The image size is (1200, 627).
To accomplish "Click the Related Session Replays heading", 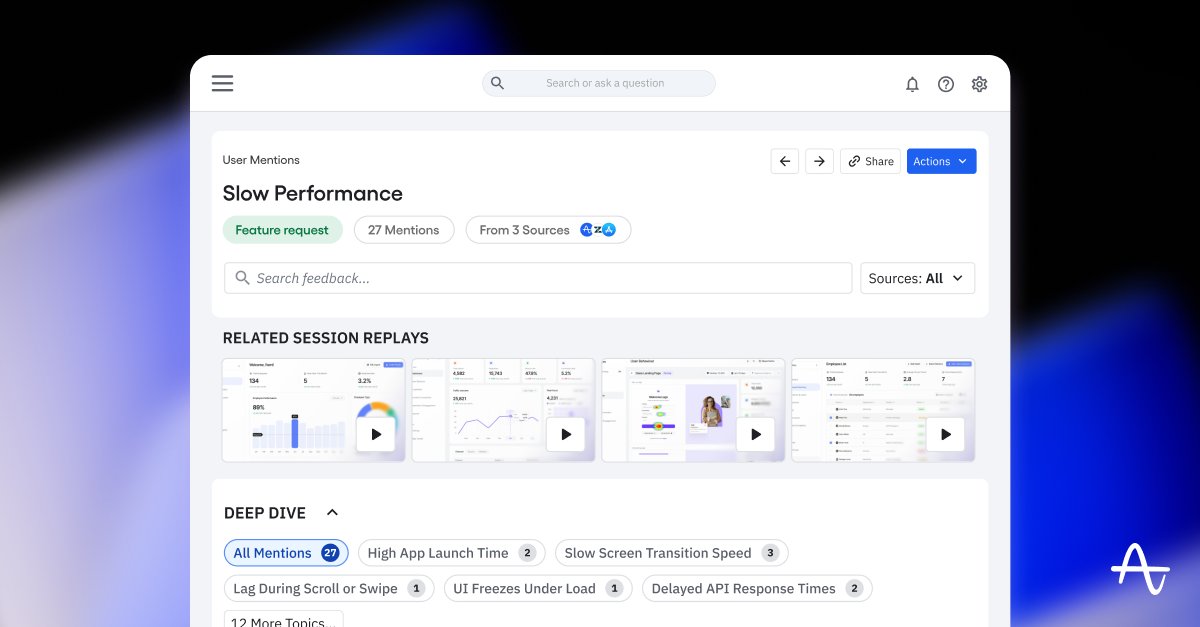I will tap(326, 338).
